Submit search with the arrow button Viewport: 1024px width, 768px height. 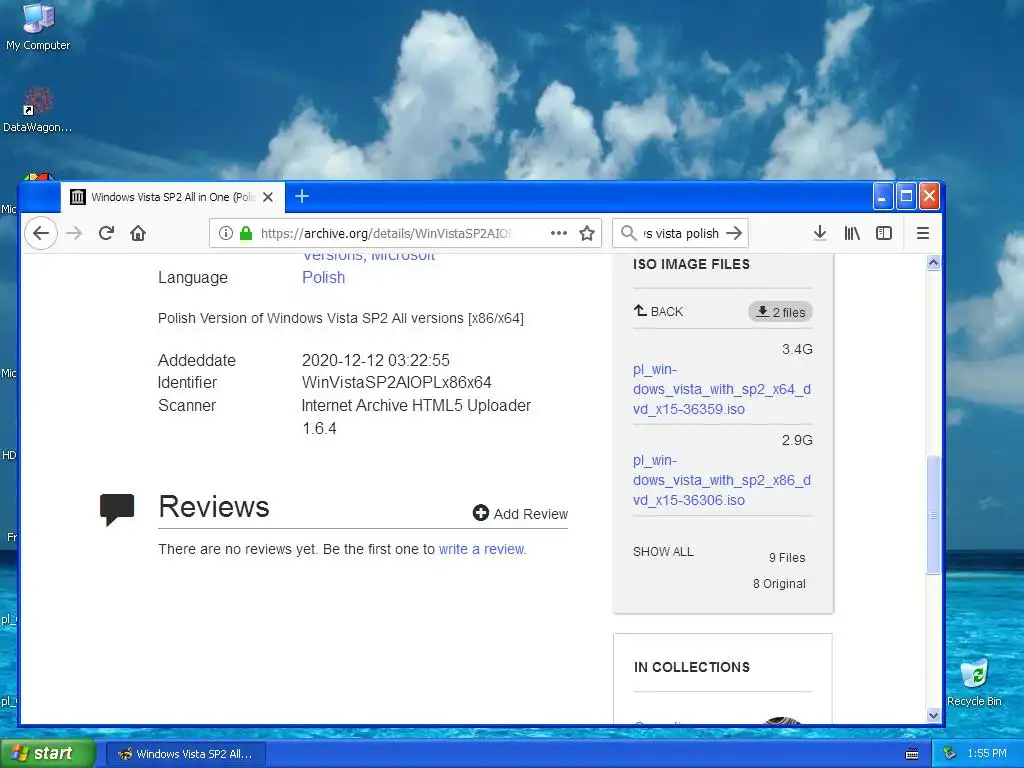click(734, 233)
